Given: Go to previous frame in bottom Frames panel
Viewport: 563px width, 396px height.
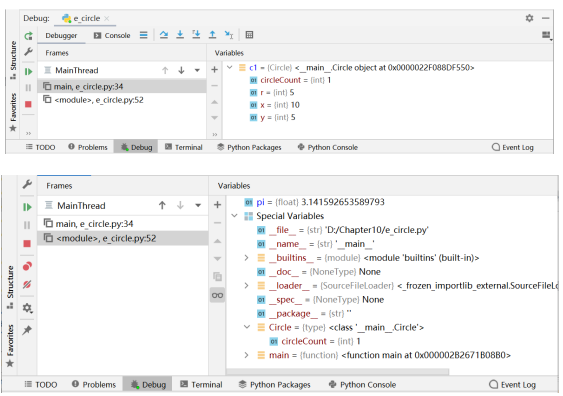Looking at the screenshot, I should (162, 205).
